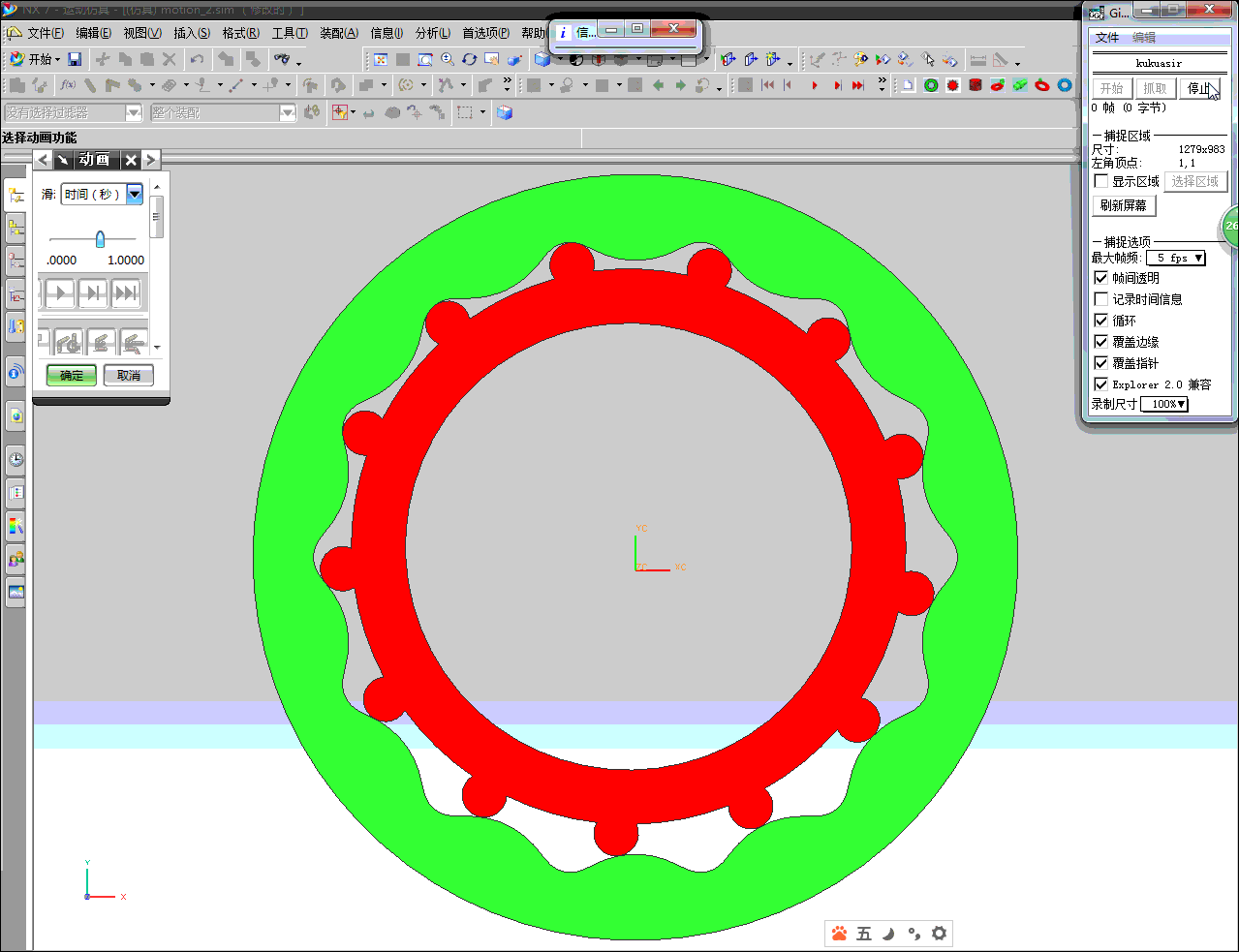1239x952 pixels.
Task: Open the 工具(T) menu
Action: [290, 33]
